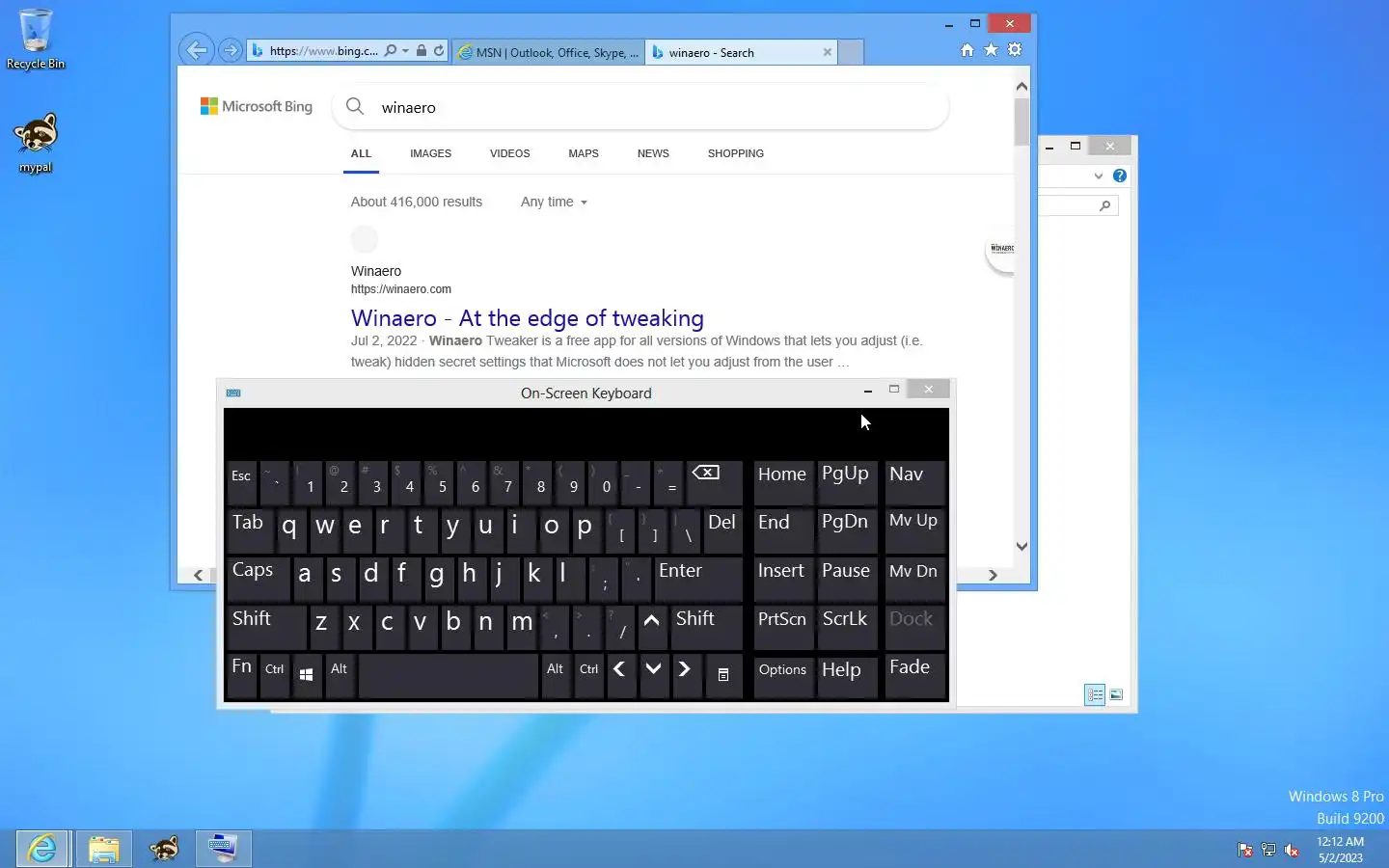The width and height of the screenshot is (1389, 868).
Task: Open the Recycle Bin desktop icon
Action: click(36, 39)
